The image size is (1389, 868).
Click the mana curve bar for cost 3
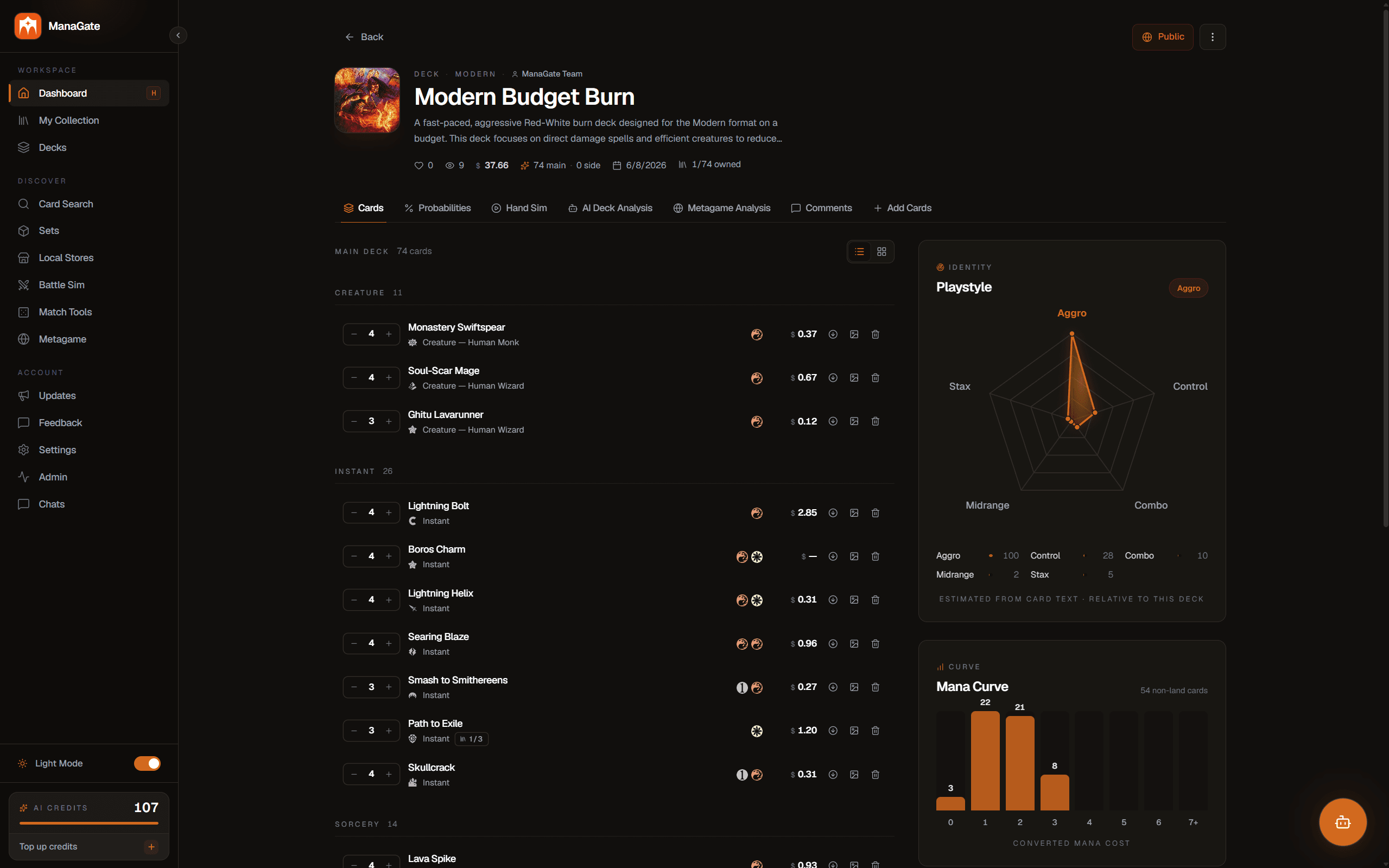point(1055,792)
